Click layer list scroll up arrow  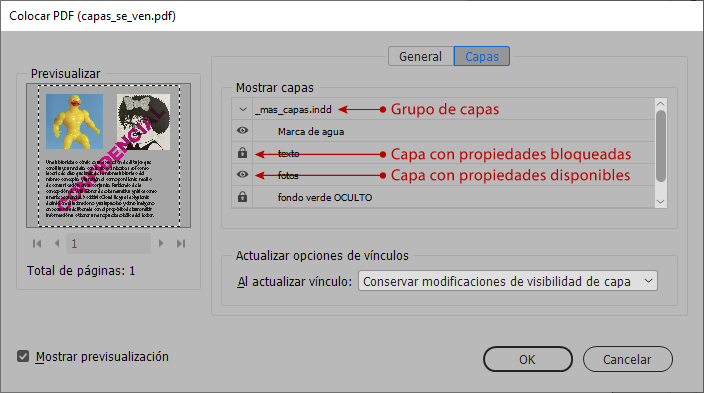660,104
